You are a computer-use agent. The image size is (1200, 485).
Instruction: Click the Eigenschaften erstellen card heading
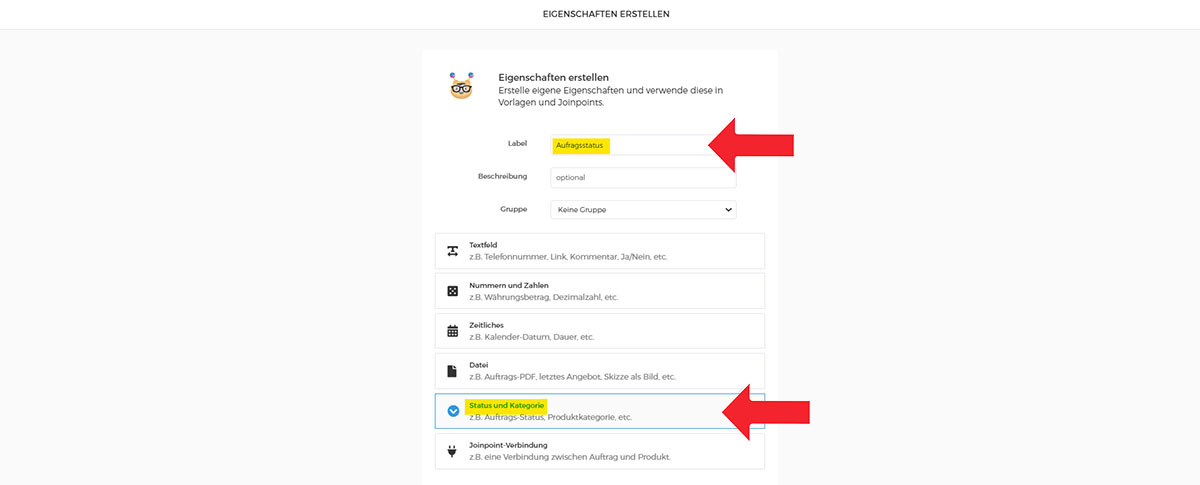554,77
